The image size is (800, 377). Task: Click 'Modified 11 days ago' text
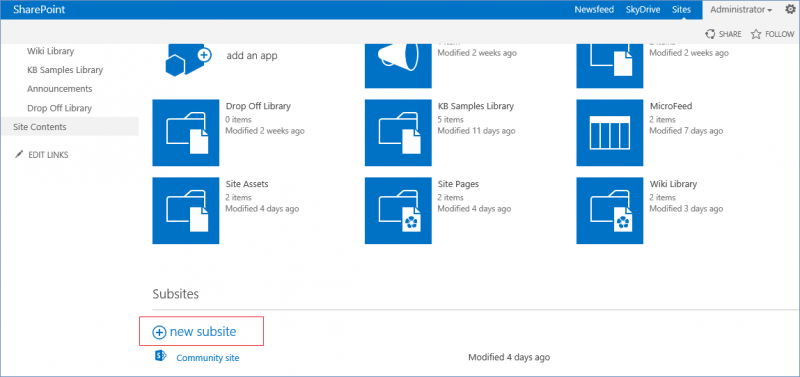(478, 131)
